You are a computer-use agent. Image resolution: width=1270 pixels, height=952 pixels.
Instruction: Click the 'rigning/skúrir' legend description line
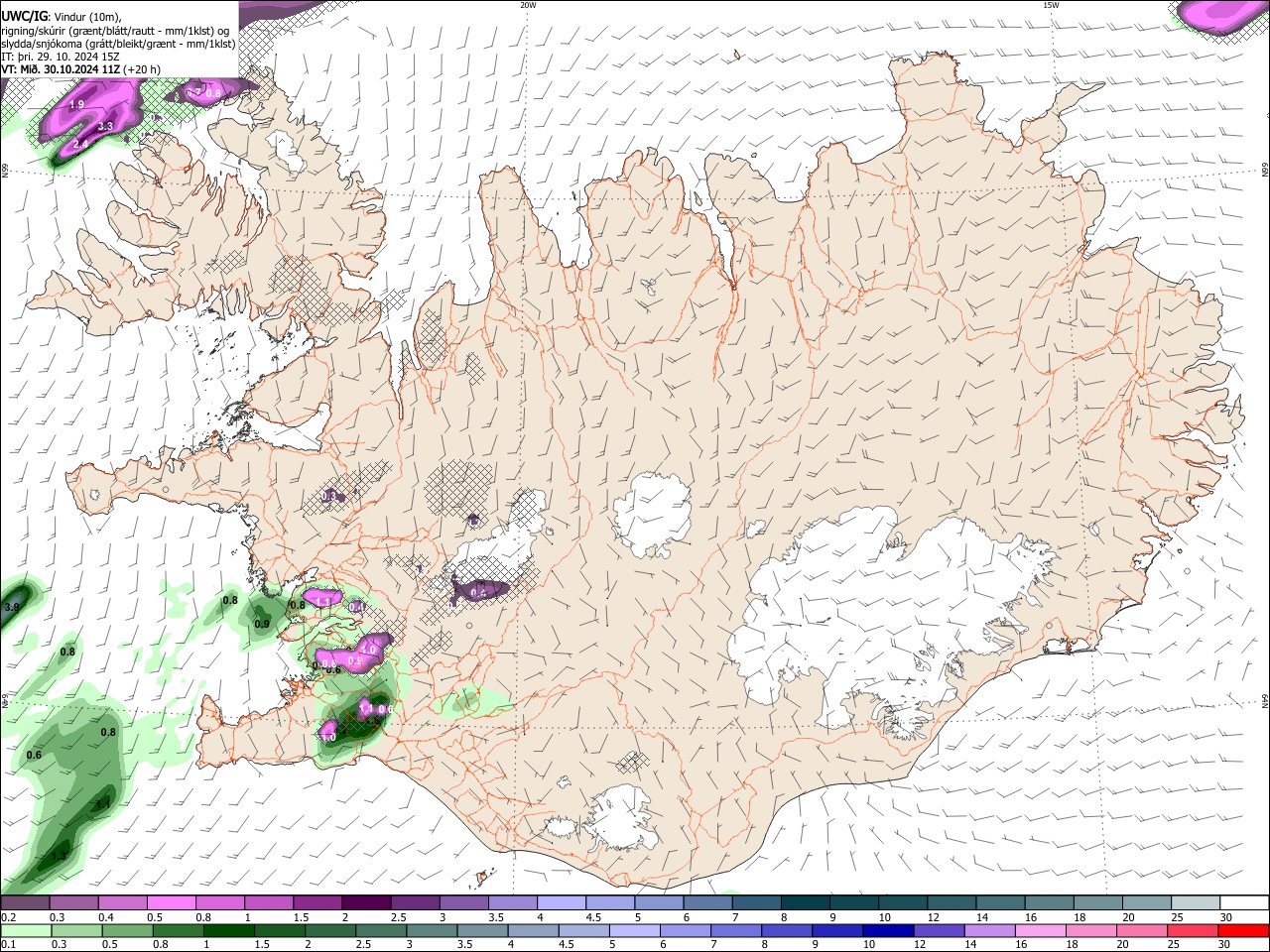(x=115, y=31)
